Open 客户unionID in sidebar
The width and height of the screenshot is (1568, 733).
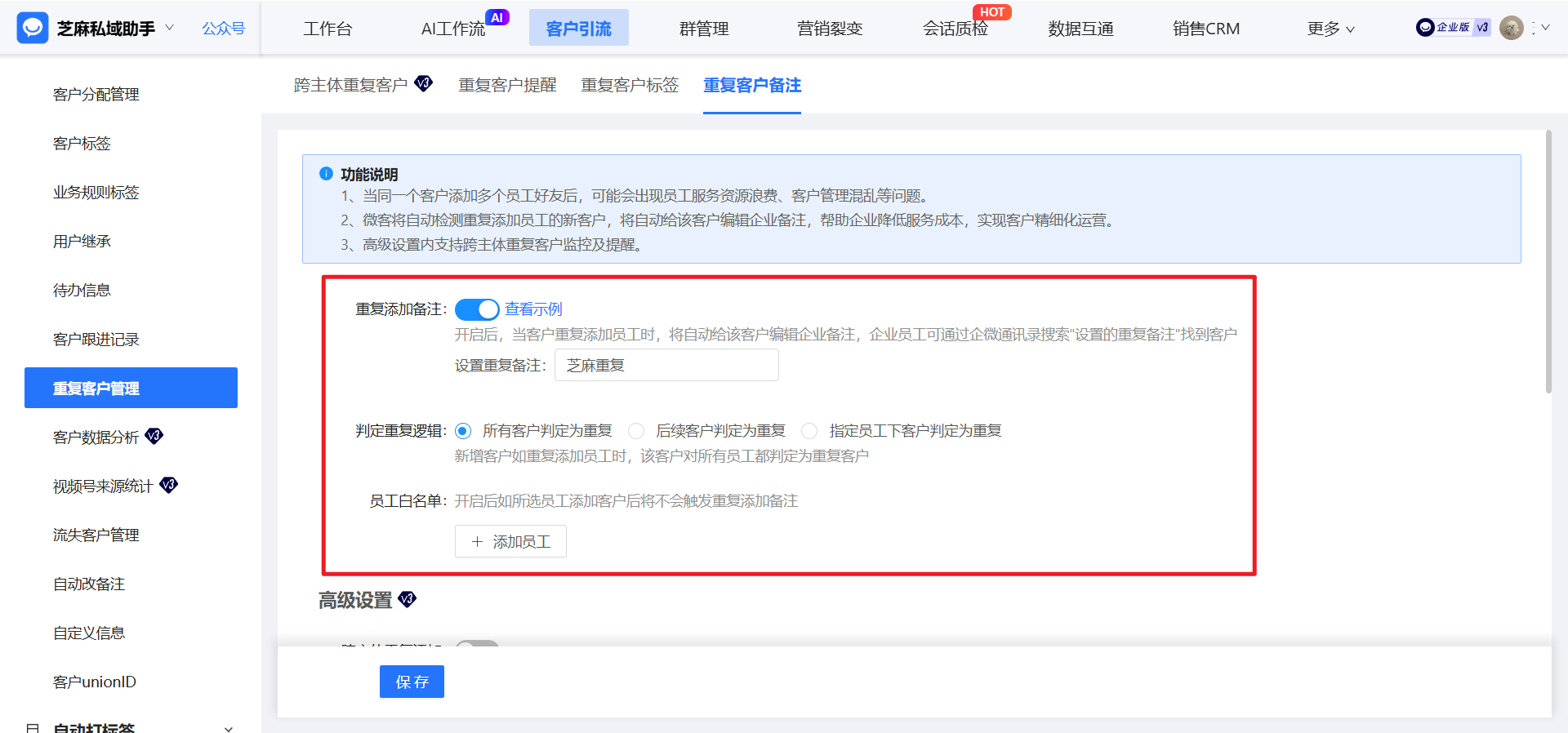pyautogui.click(x=95, y=682)
